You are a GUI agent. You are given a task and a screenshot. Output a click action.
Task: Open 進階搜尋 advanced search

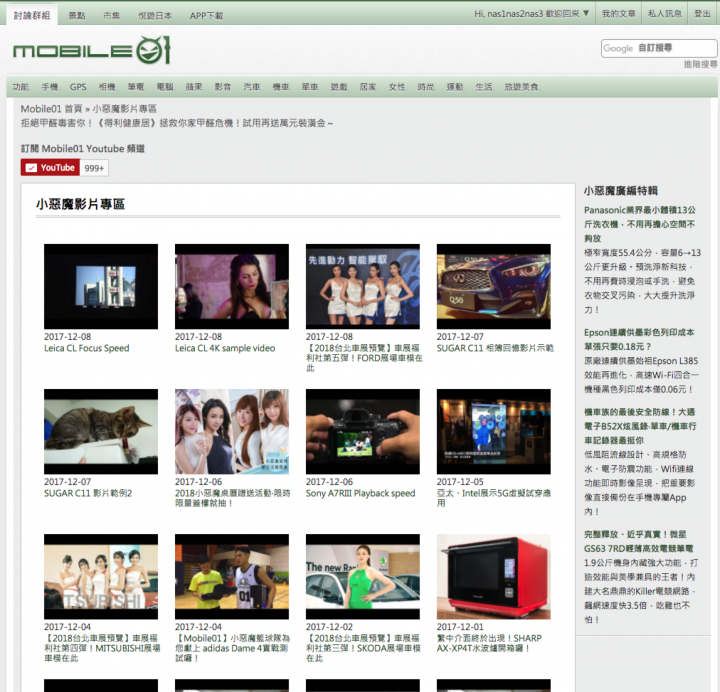click(700, 64)
